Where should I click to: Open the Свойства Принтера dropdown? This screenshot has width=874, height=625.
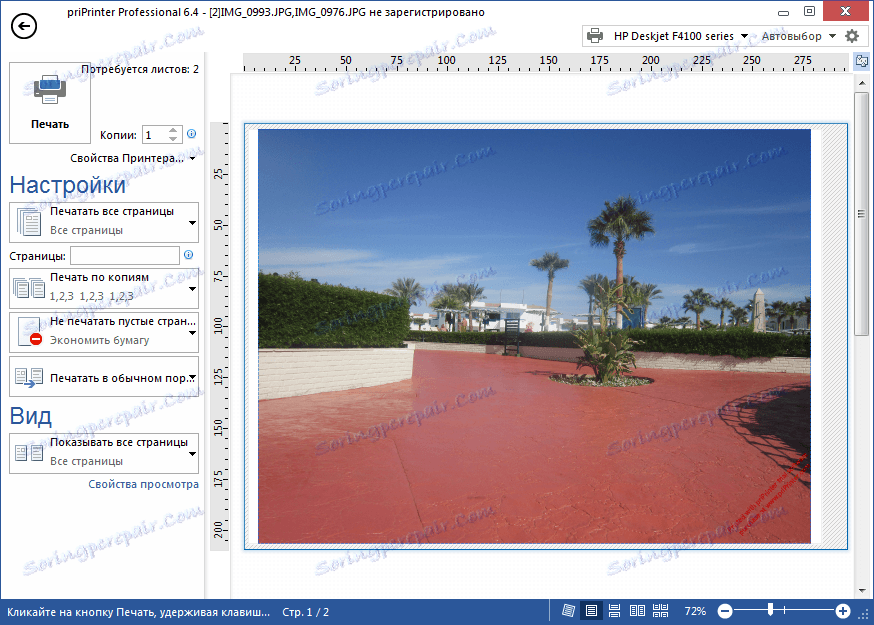(x=133, y=158)
